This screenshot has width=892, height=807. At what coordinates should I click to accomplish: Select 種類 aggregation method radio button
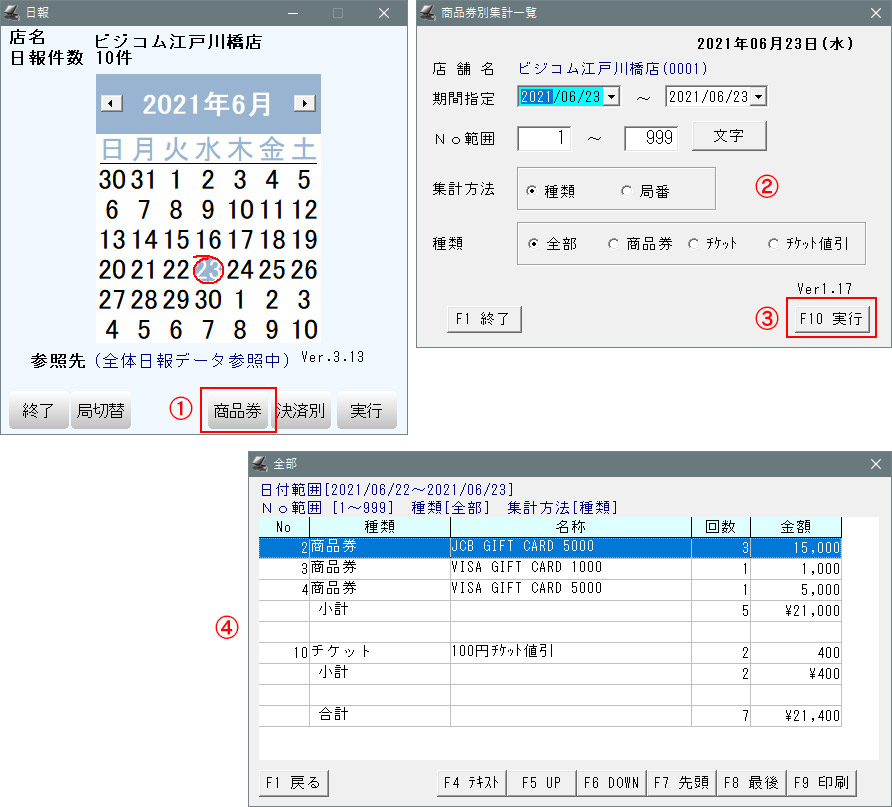click(531, 191)
